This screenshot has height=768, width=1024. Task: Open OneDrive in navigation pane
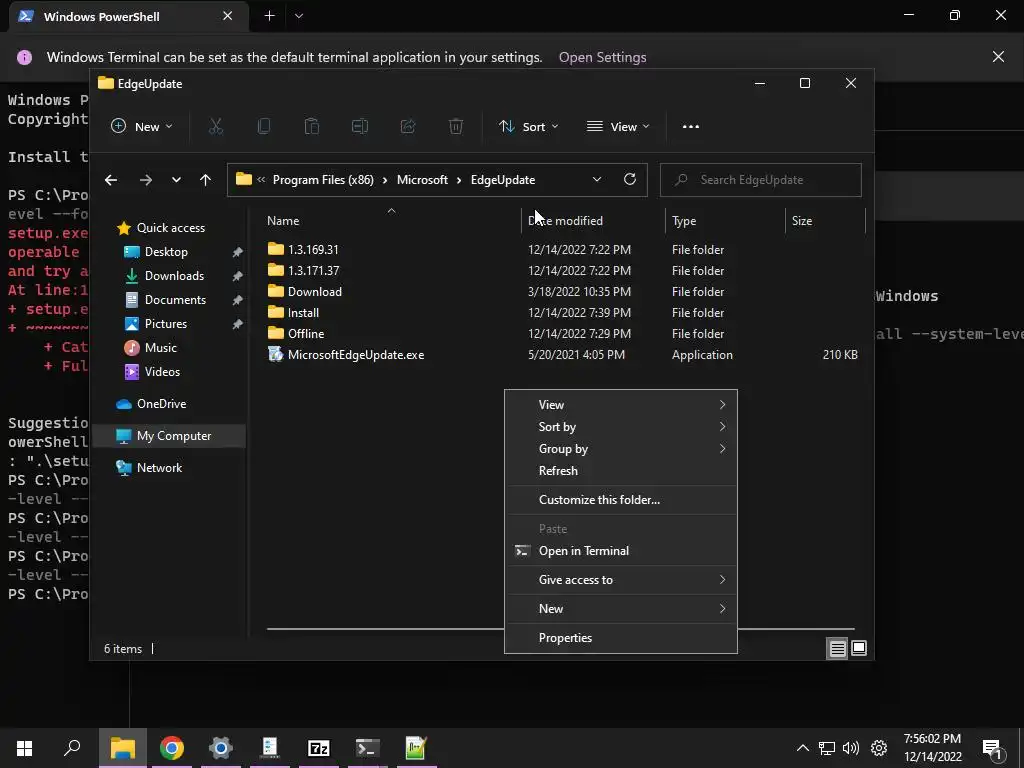click(161, 404)
